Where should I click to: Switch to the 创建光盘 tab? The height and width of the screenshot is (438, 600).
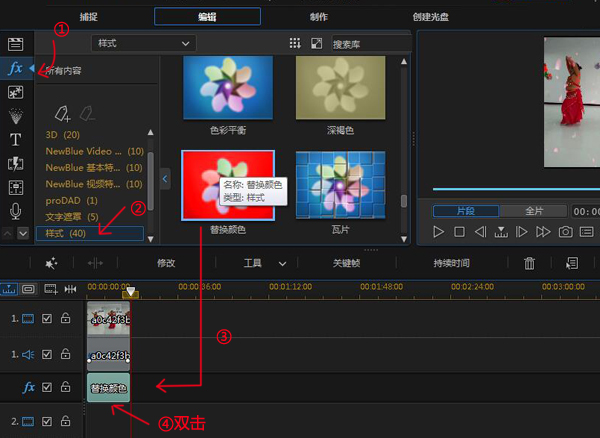(430, 17)
